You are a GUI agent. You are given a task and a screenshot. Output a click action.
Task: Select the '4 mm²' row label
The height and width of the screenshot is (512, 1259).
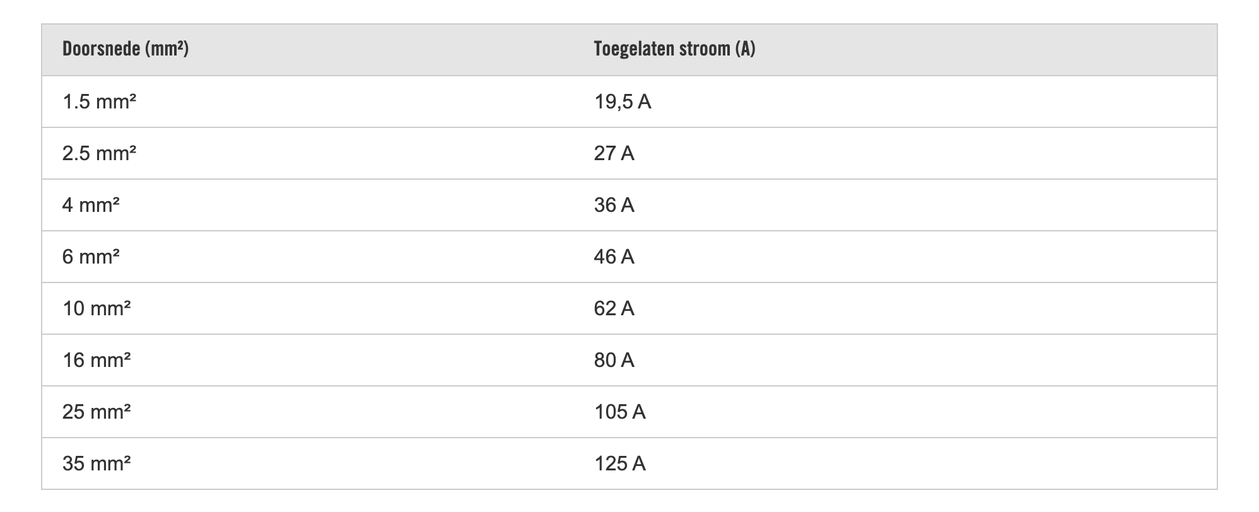tap(91, 205)
